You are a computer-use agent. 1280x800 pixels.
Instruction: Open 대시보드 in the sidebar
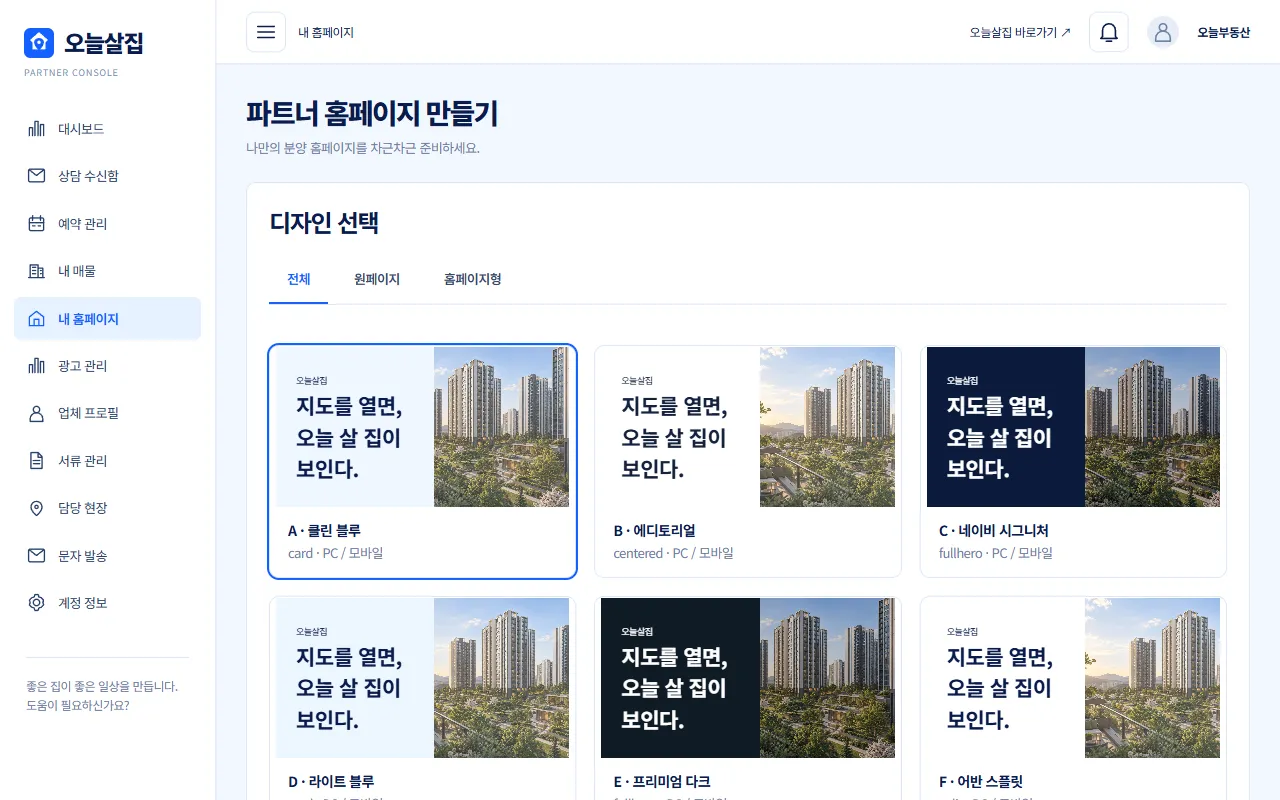pos(107,129)
